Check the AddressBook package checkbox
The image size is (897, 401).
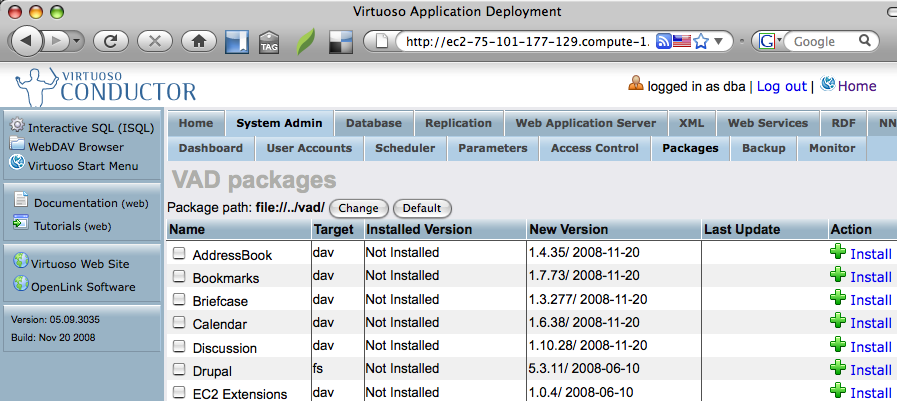point(179,253)
